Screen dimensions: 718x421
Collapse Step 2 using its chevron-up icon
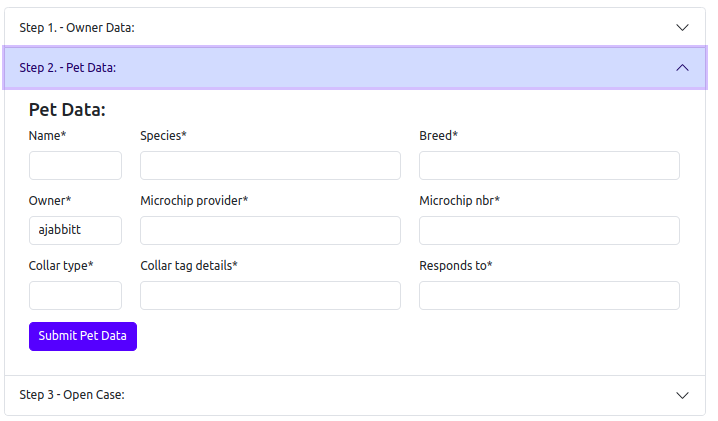click(683, 68)
